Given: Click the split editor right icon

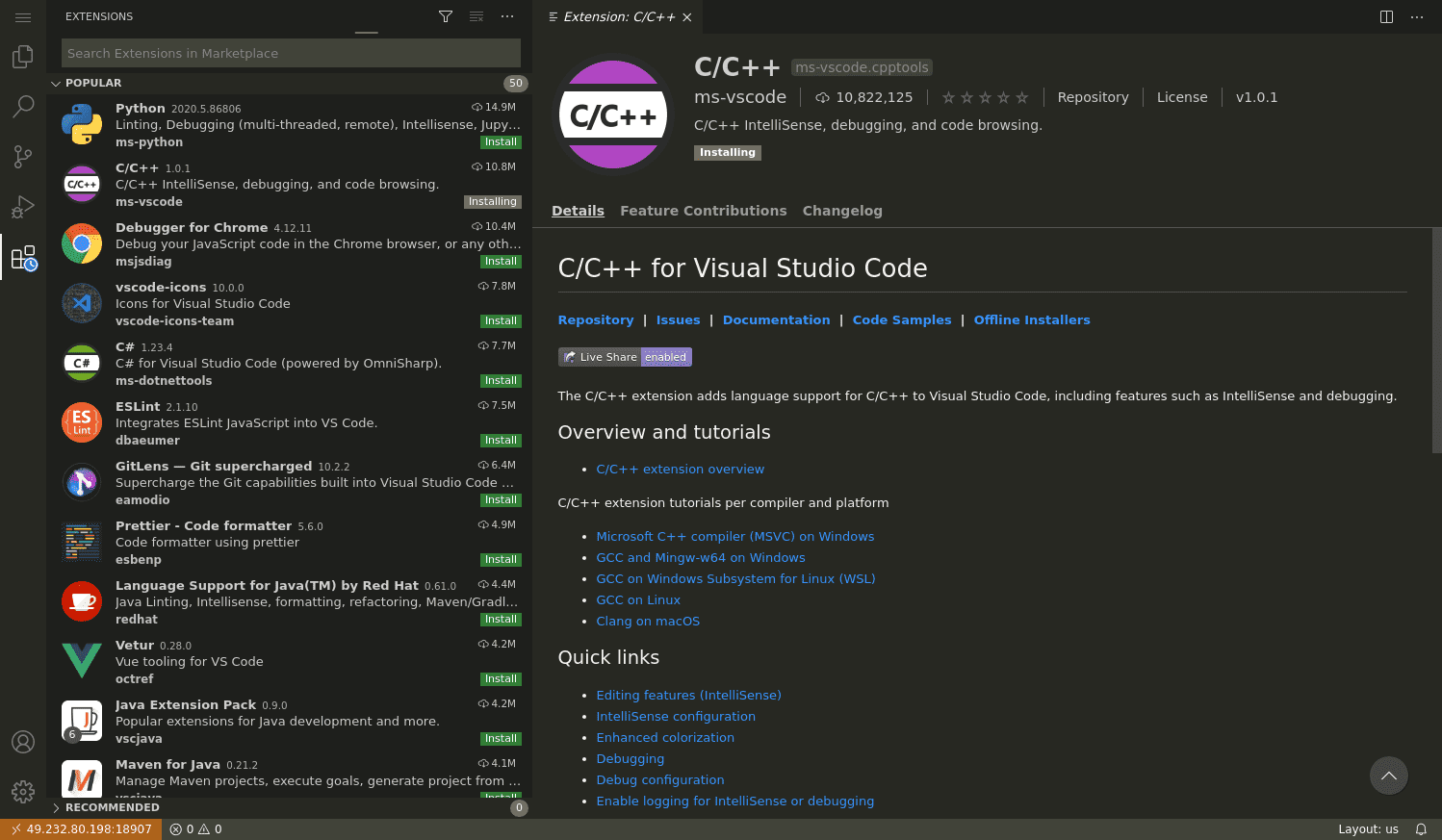Looking at the screenshot, I should [x=1386, y=16].
